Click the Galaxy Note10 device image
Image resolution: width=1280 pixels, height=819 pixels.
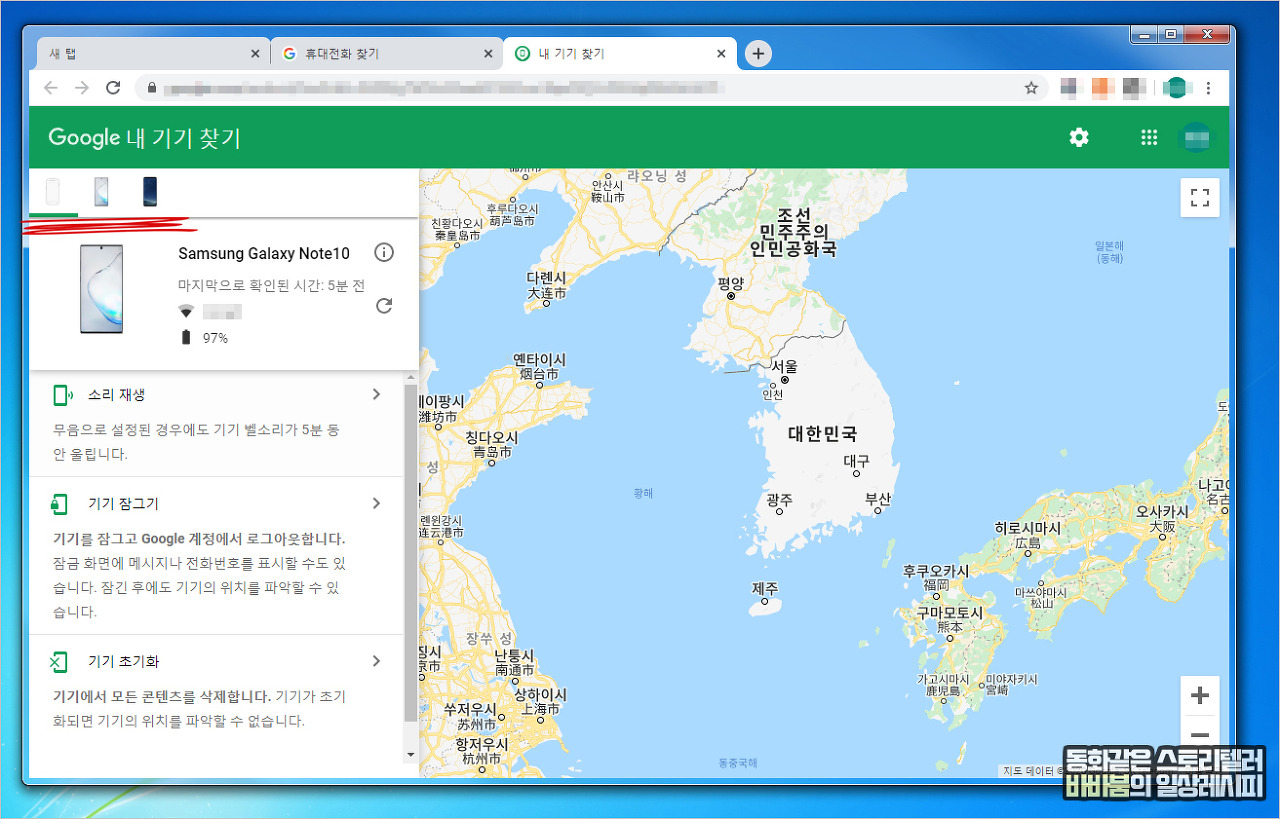[x=101, y=288]
